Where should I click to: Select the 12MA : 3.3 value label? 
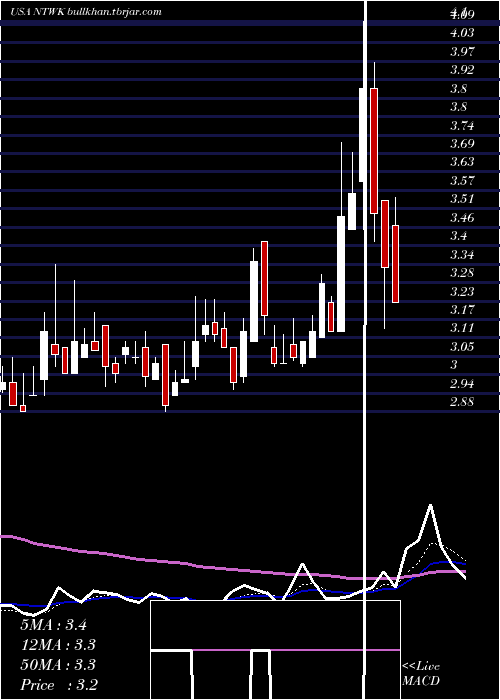pos(58,645)
